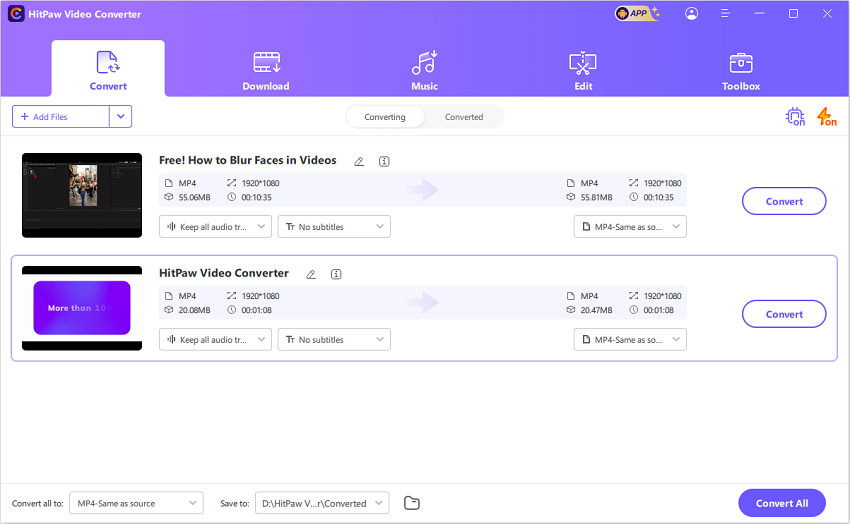Open output format dropdown for HitPaw Video Converter file

point(630,339)
